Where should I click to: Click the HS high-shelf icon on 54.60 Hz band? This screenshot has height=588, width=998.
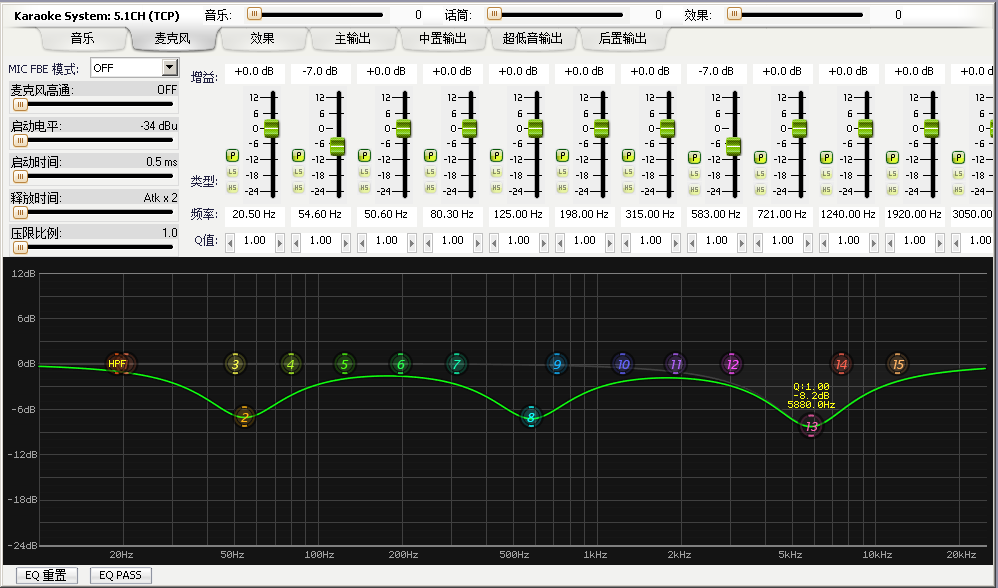[298, 185]
